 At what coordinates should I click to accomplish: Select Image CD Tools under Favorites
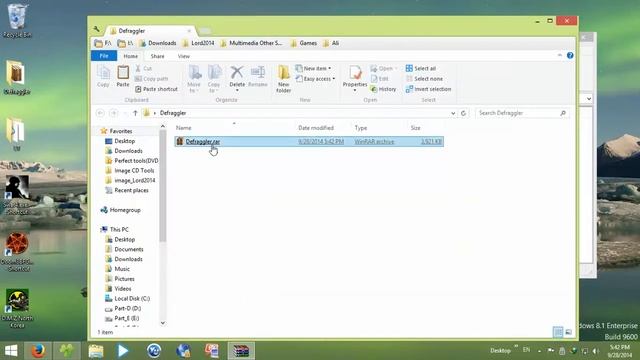click(130, 171)
